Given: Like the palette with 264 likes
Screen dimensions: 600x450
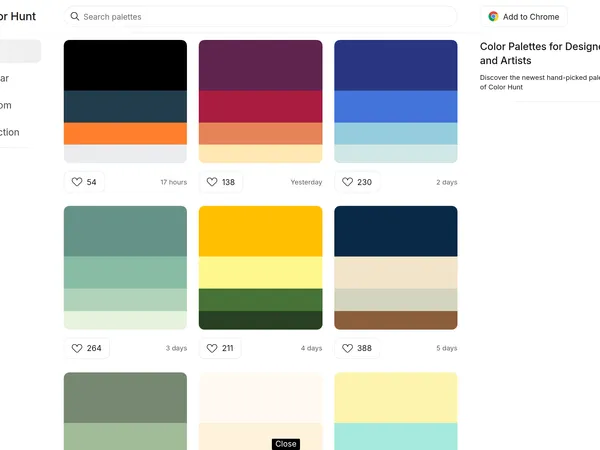Looking at the screenshot, I should click(86, 348).
